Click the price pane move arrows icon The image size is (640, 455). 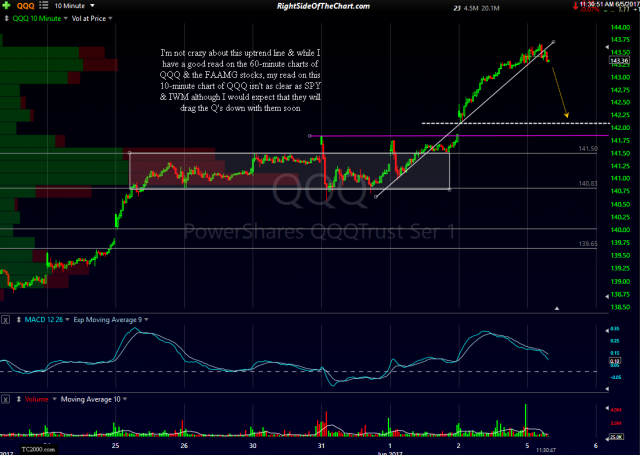pos(7,18)
